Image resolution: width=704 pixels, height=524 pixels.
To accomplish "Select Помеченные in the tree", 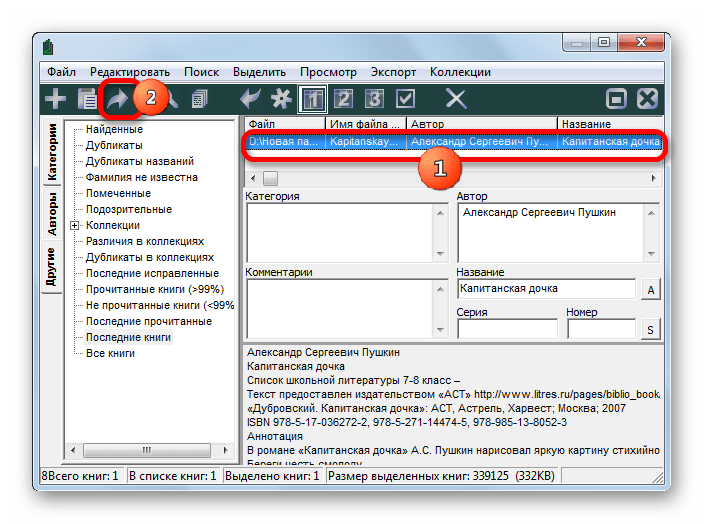I will (118, 194).
